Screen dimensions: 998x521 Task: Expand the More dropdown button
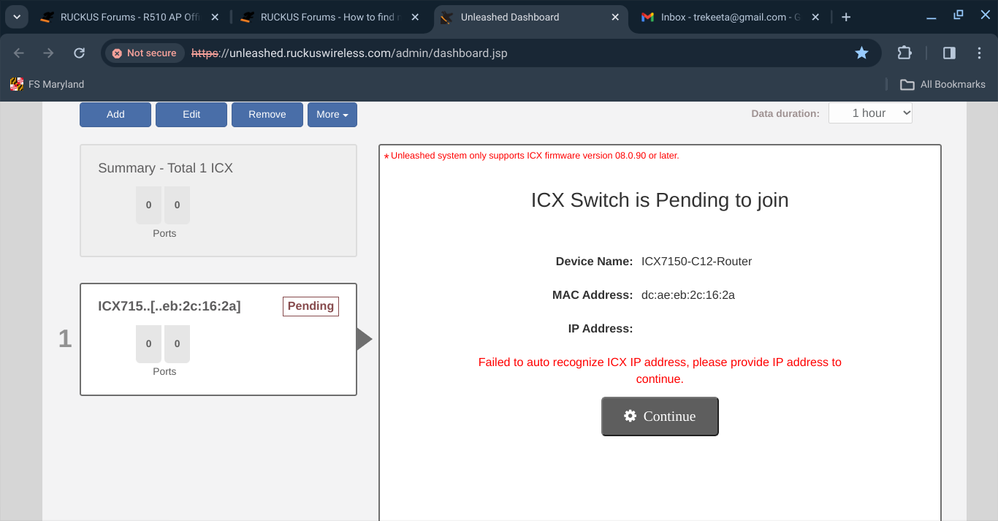pos(332,115)
